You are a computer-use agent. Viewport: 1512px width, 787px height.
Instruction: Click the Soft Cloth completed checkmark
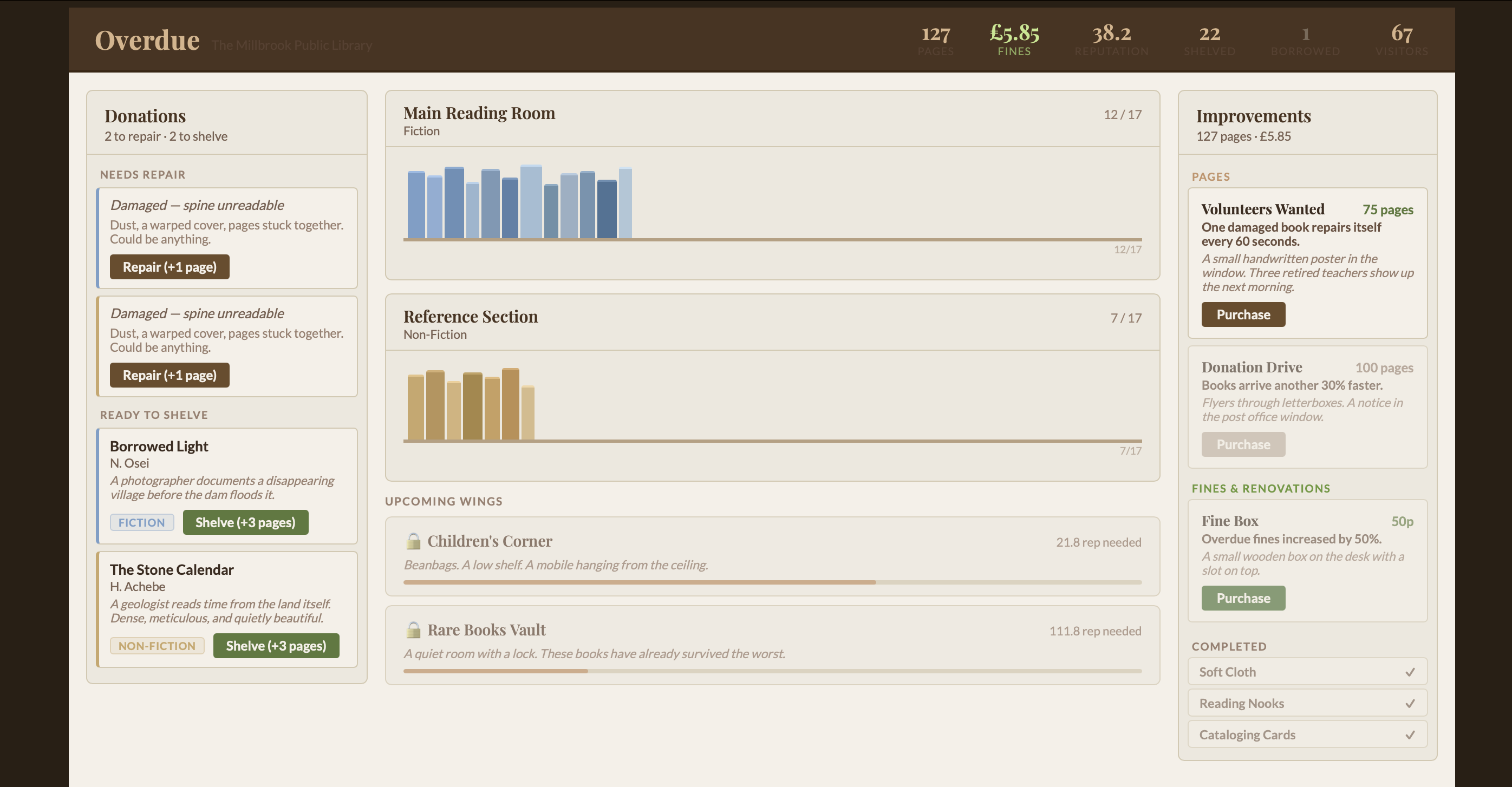click(x=1410, y=672)
